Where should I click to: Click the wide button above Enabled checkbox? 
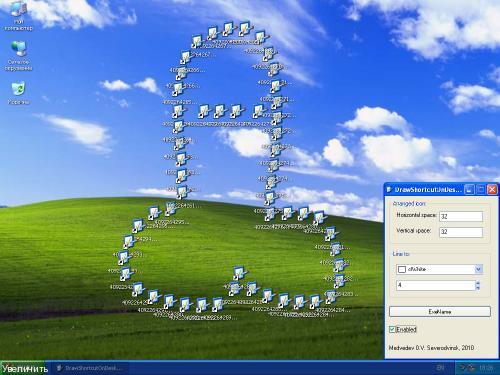pyautogui.click(x=440, y=312)
